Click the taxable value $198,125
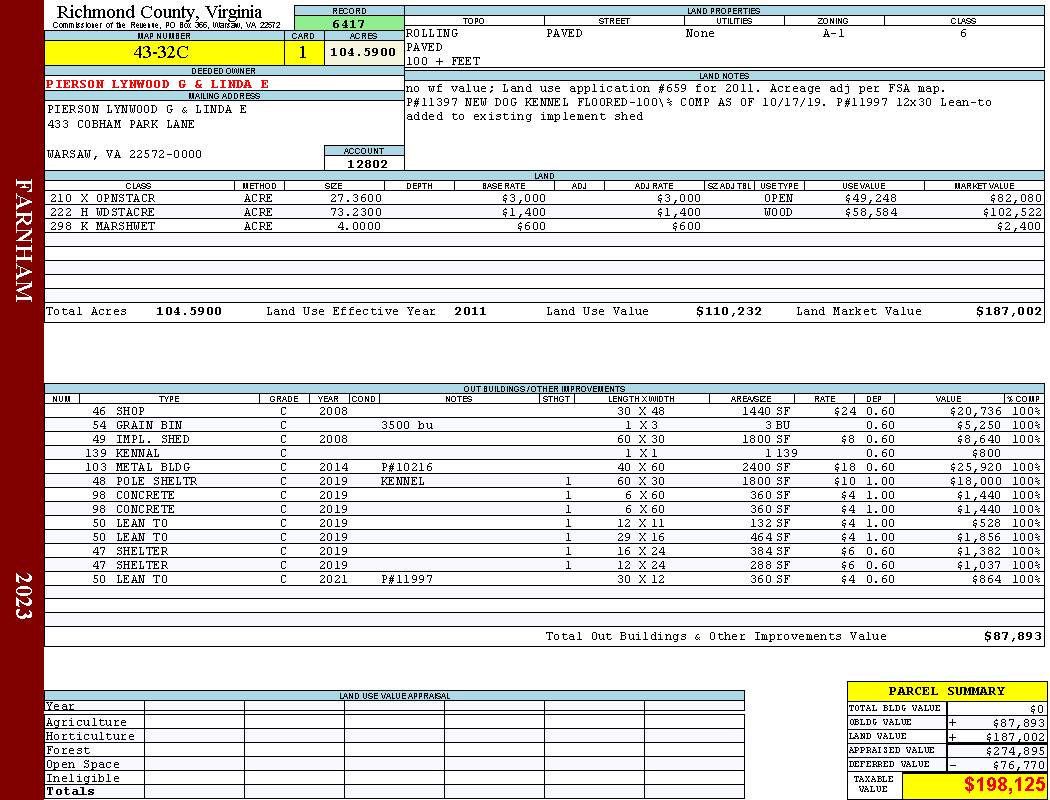 pos(1003,785)
